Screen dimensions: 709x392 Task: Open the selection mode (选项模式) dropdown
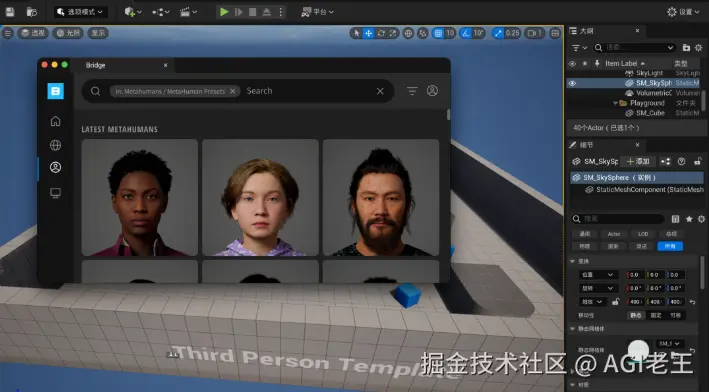click(x=80, y=12)
